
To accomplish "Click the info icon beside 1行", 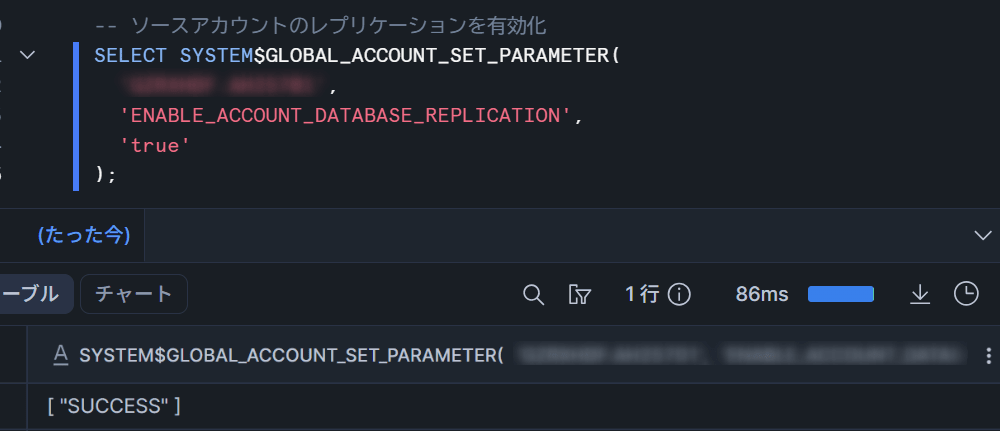I will coord(680,294).
